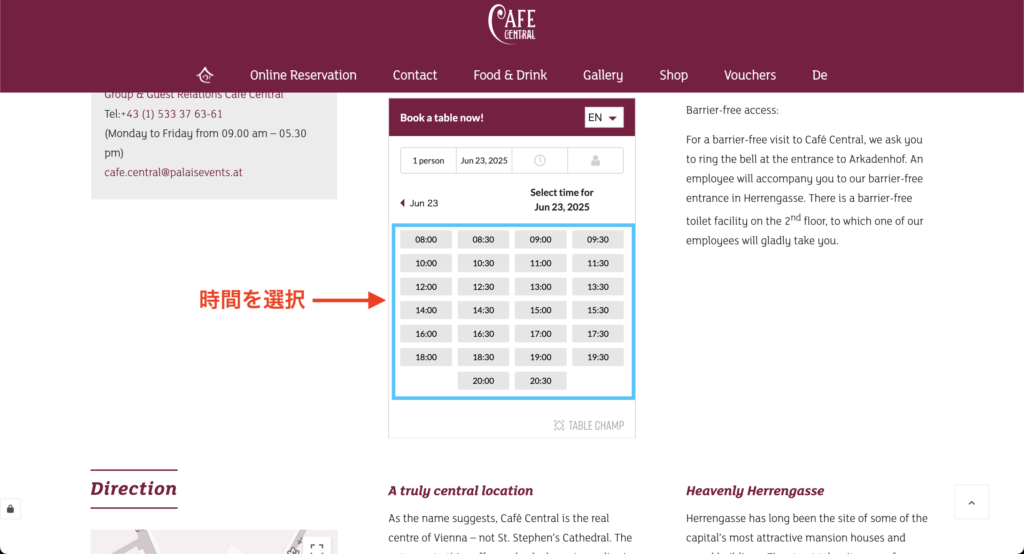
Task: Choose 19:30 as reservation time
Action: [x=598, y=357]
